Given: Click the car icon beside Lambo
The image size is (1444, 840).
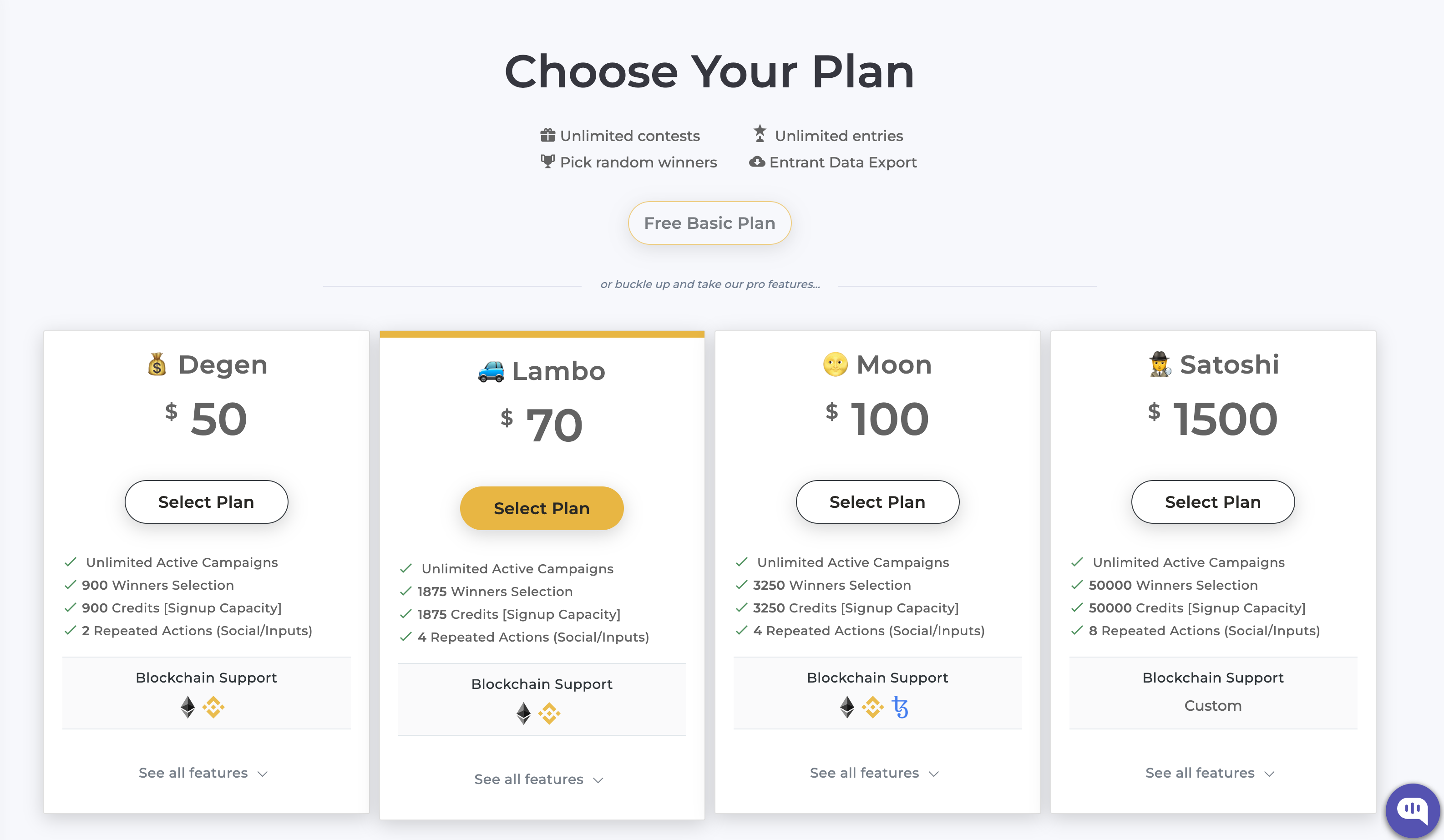Looking at the screenshot, I should coord(491,371).
